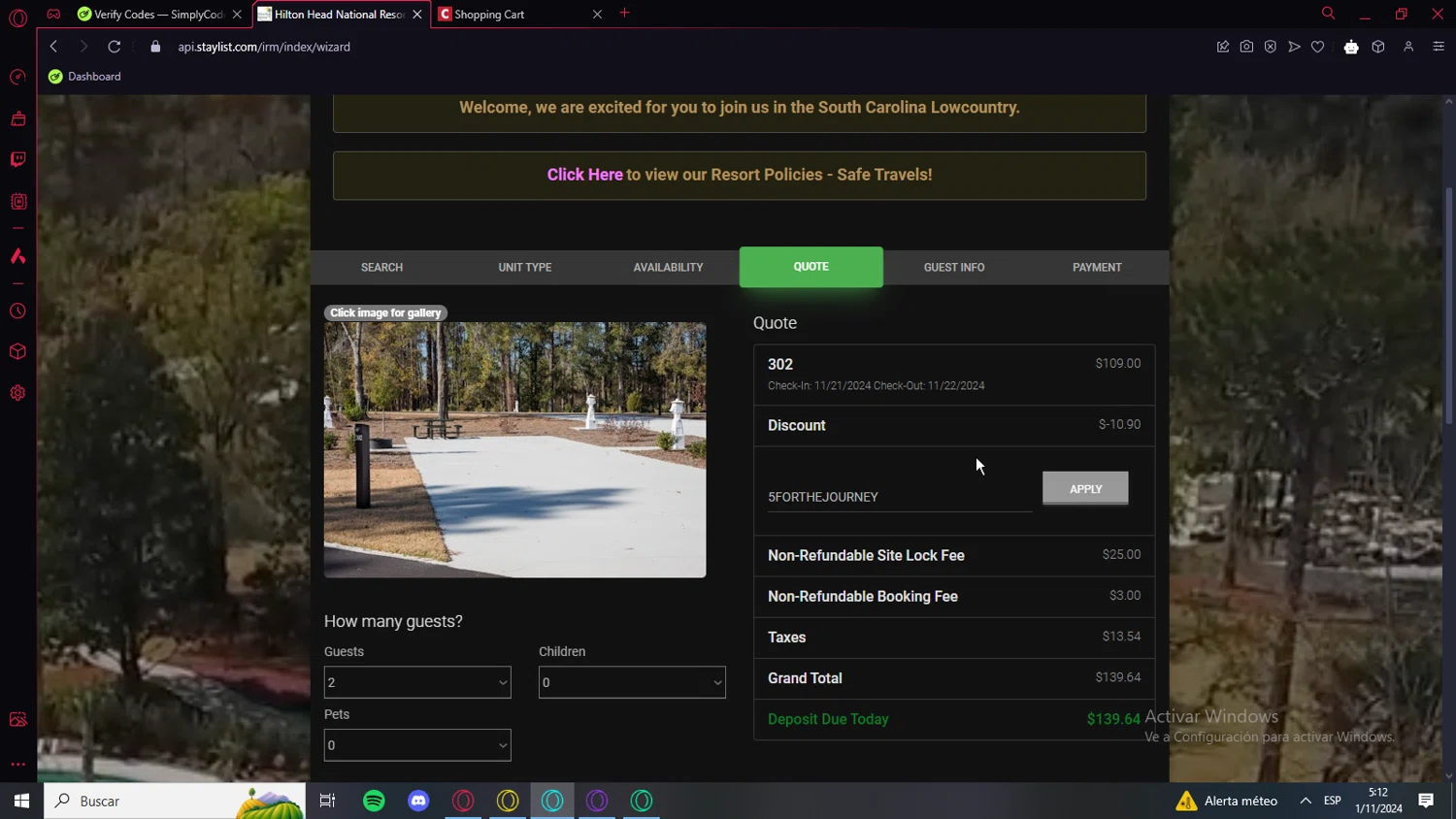
Task: Open Alerta météo weather widget
Action: pyautogui.click(x=1227, y=801)
